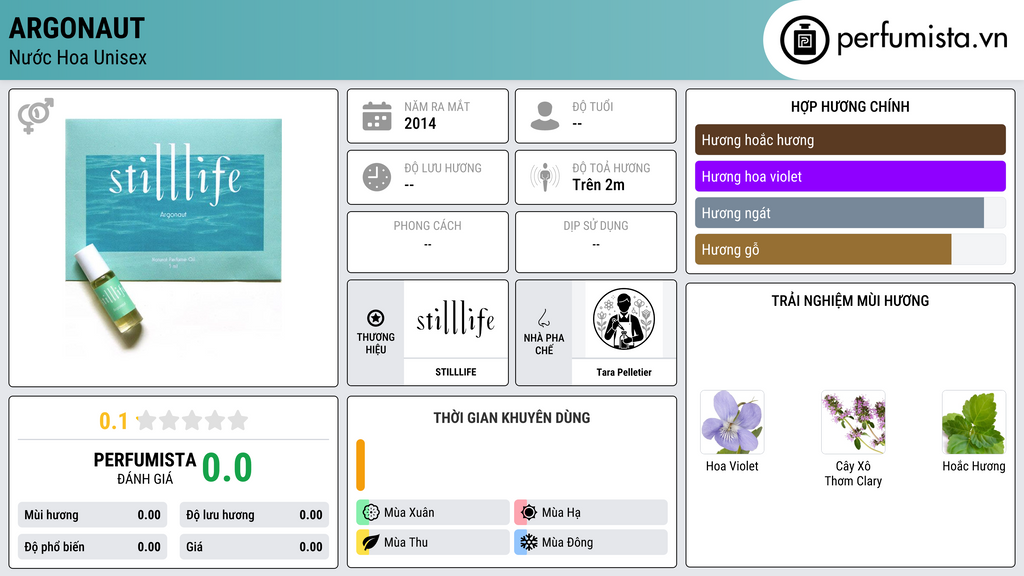
Task: Click the ARGONAUT perfume title
Action: point(76,28)
